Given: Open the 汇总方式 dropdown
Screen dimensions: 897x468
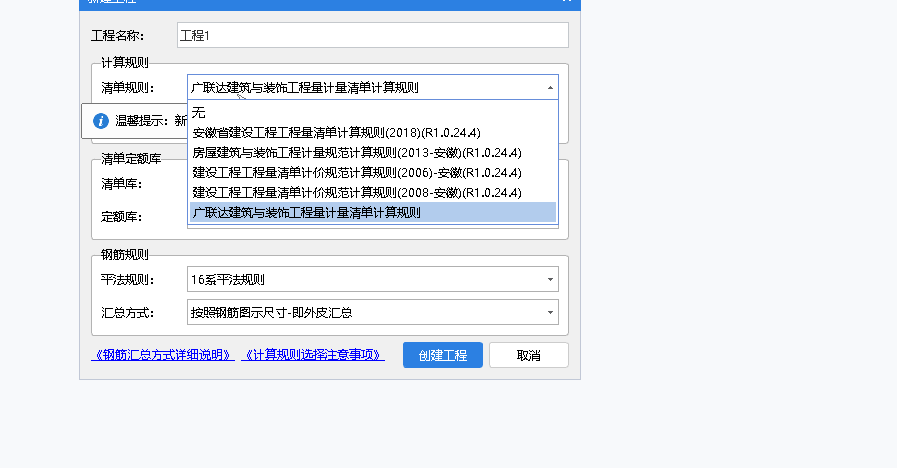Looking at the screenshot, I should tap(372, 312).
